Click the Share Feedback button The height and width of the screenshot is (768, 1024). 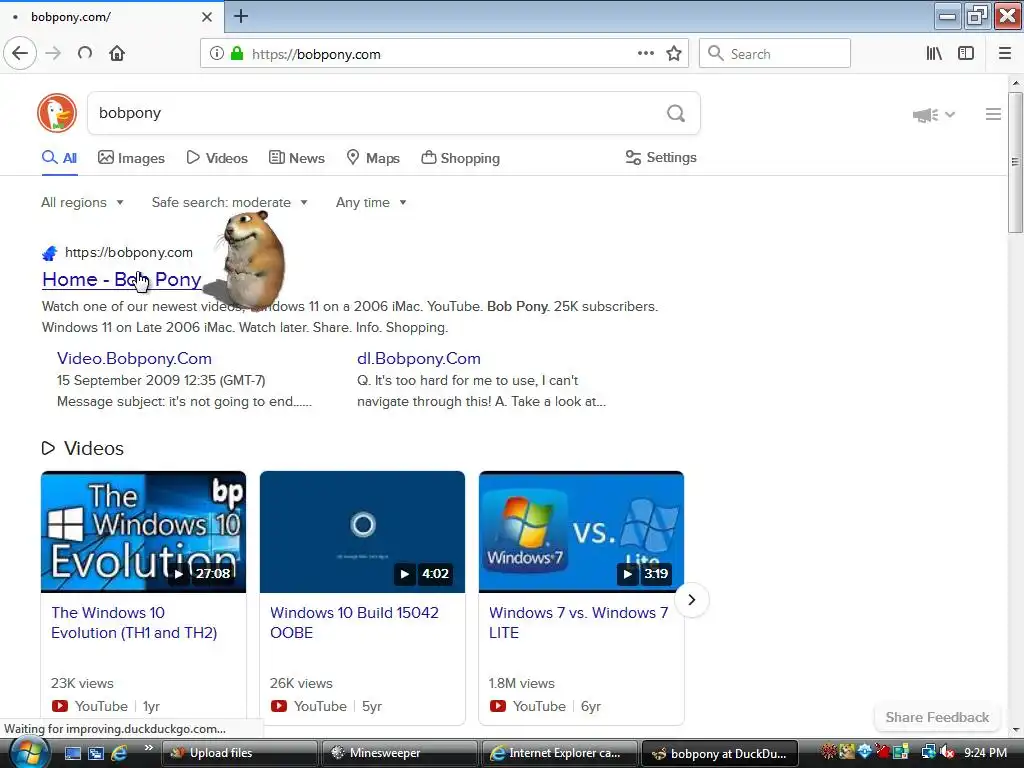coord(937,717)
